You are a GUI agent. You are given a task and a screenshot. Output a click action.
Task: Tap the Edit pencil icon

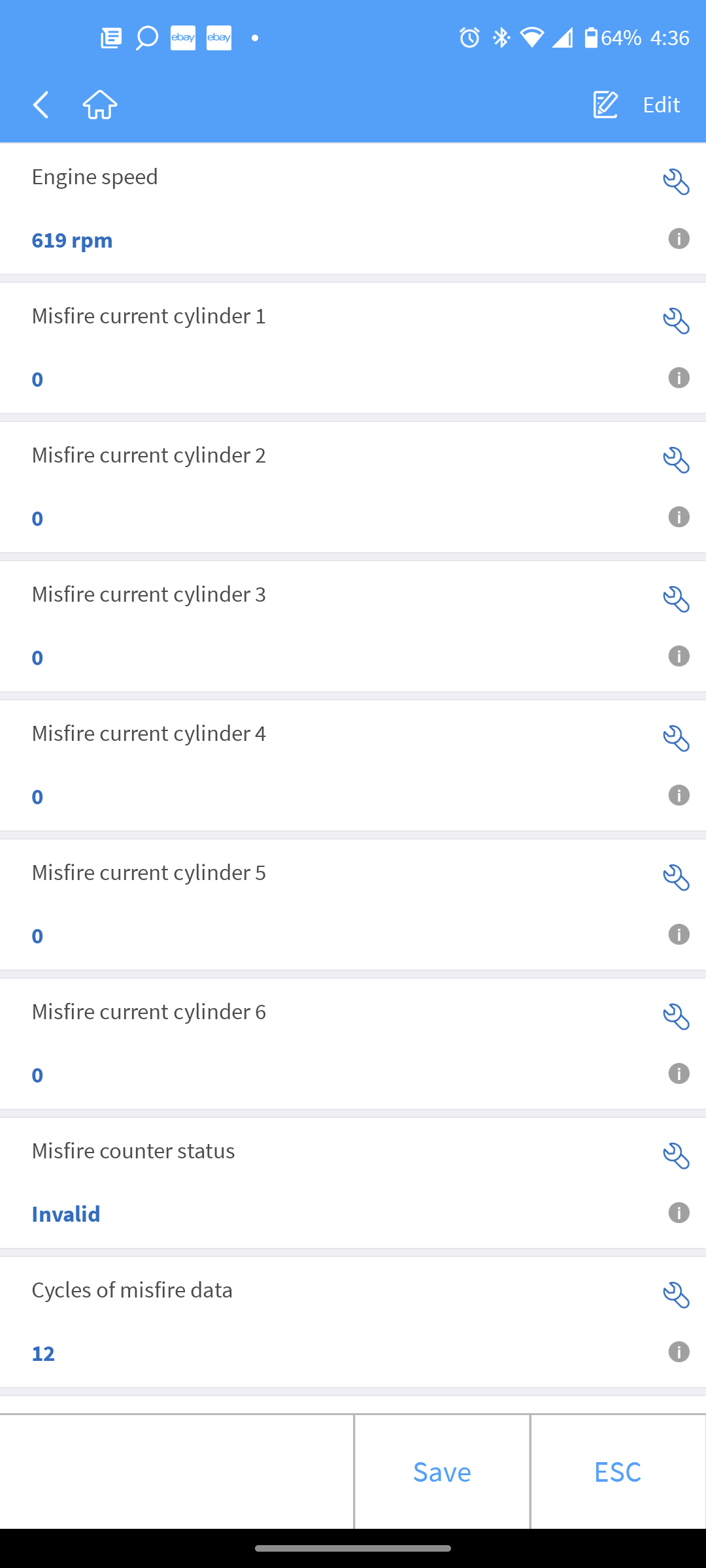click(605, 105)
